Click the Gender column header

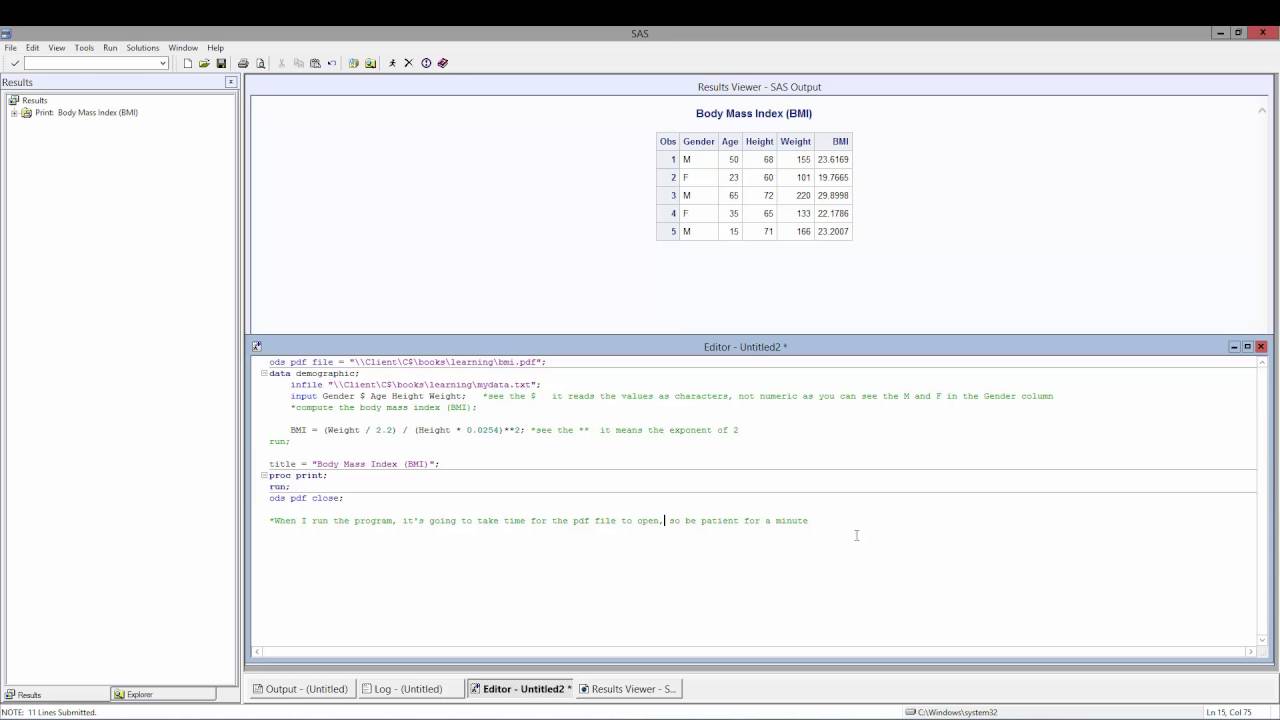(x=699, y=142)
